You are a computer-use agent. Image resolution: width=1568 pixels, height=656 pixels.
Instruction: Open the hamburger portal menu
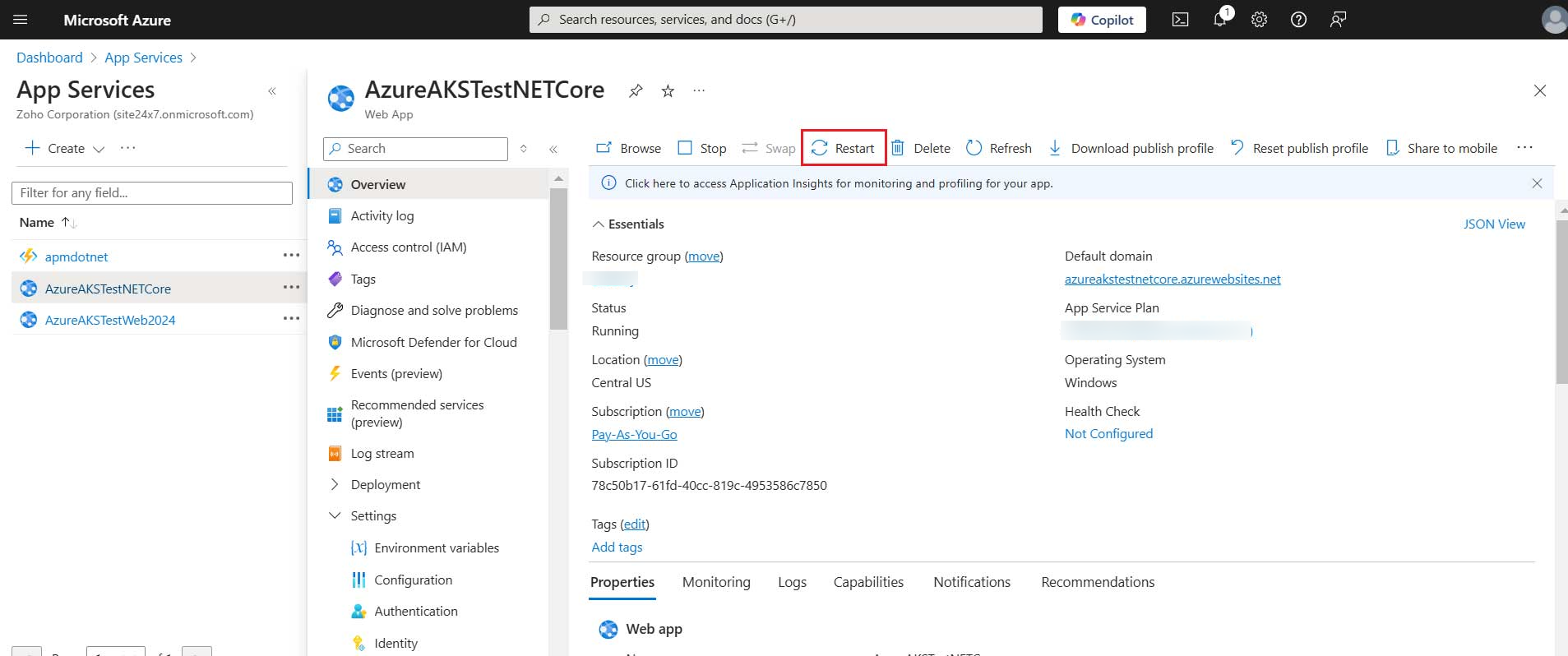pyautogui.click(x=21, y=20)
